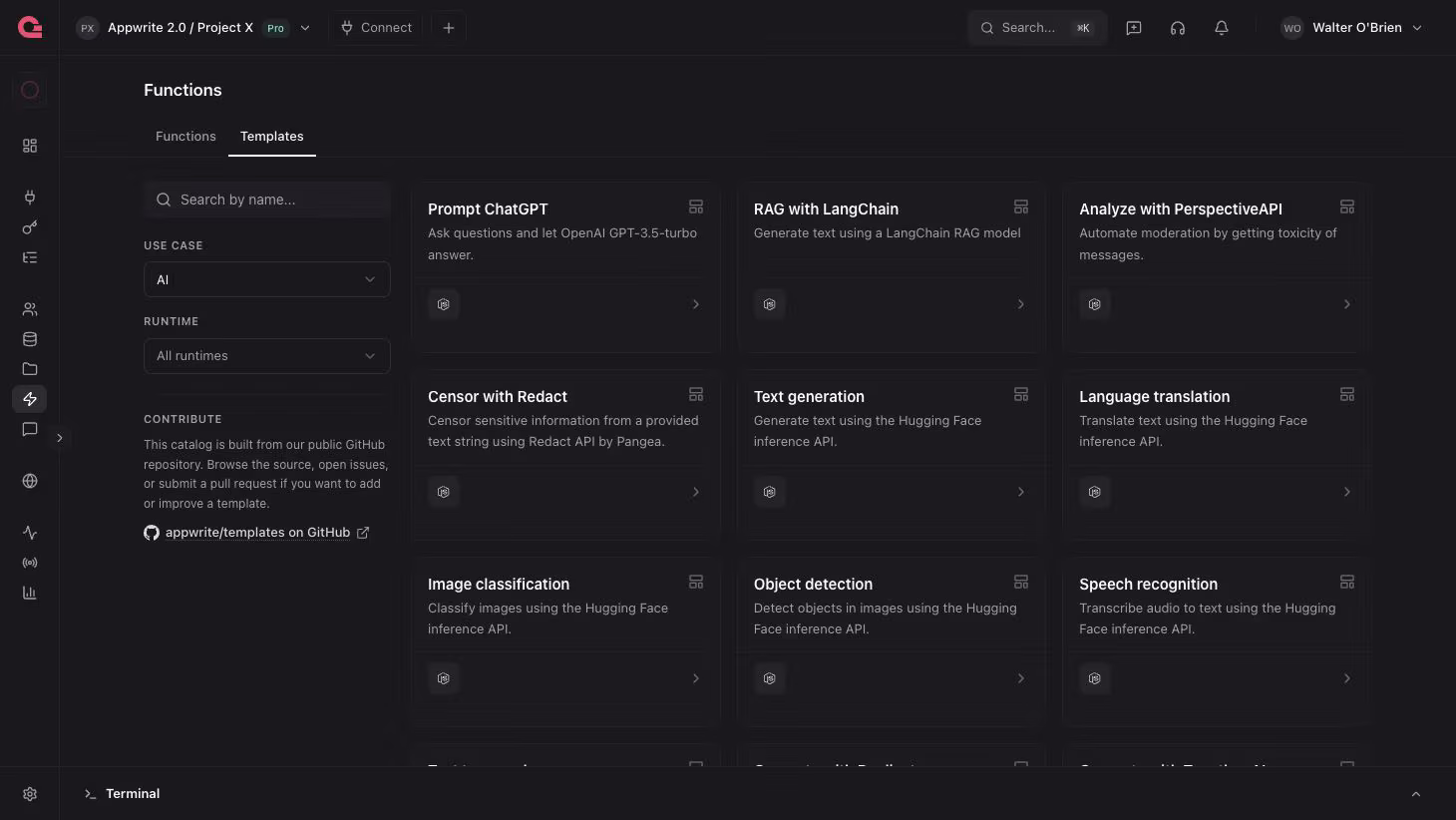
Task: Open the overview grid icon in sidebar
Action: (x=30, y=146)
